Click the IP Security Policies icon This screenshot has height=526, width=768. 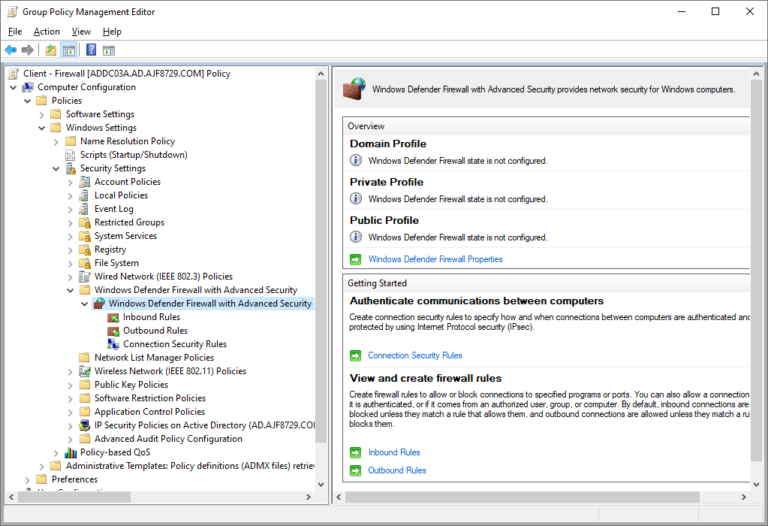[x=85, y=426]
